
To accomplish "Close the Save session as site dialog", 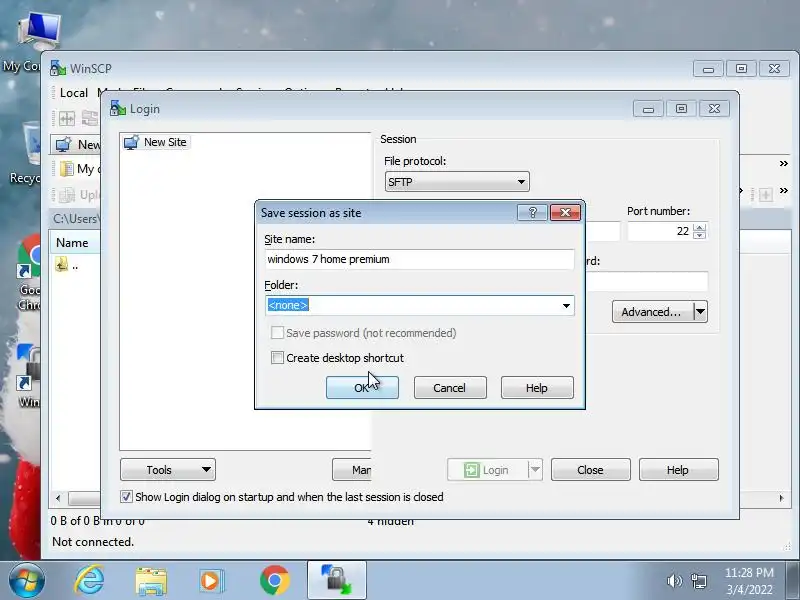I will click(x=565, y=213).
